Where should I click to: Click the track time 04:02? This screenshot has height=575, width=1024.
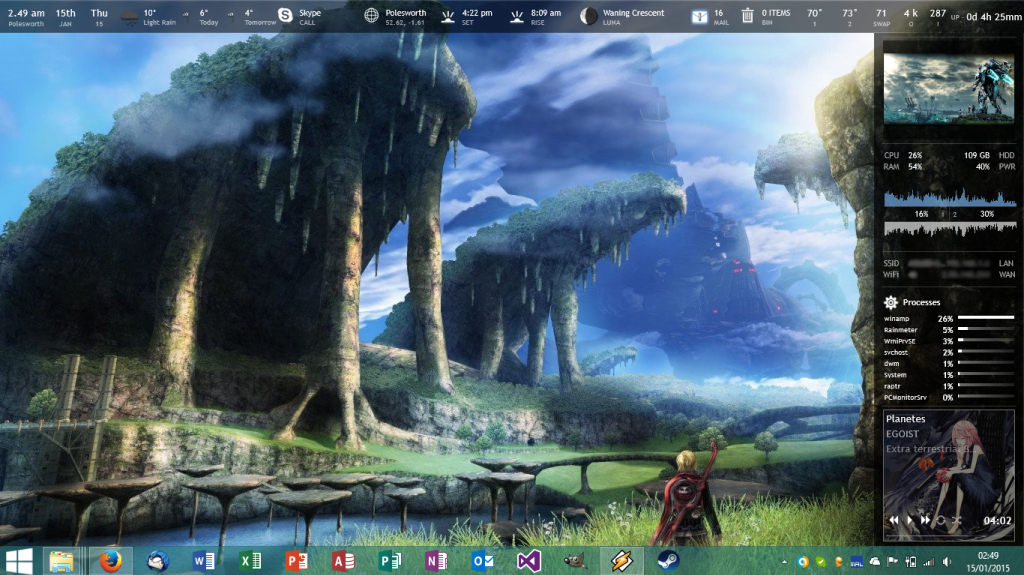pos(997,521)
